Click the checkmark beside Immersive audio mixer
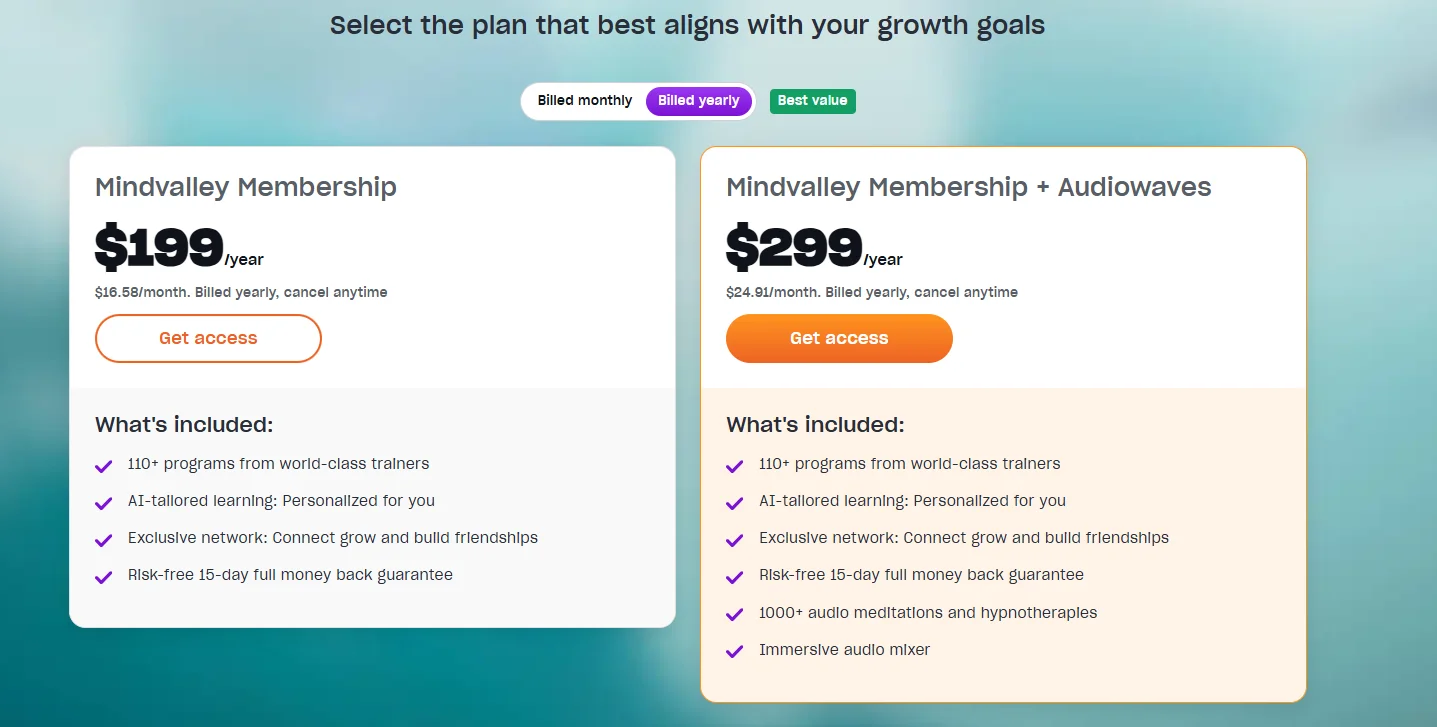Image resolution: width=1437 pixels, height=727 pixels. [x=734, y=651]
